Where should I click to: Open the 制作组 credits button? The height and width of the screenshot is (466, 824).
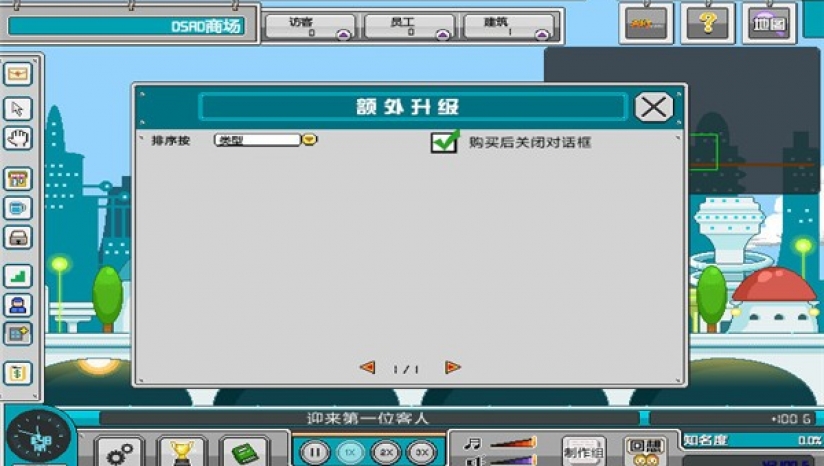pos(583,452)
